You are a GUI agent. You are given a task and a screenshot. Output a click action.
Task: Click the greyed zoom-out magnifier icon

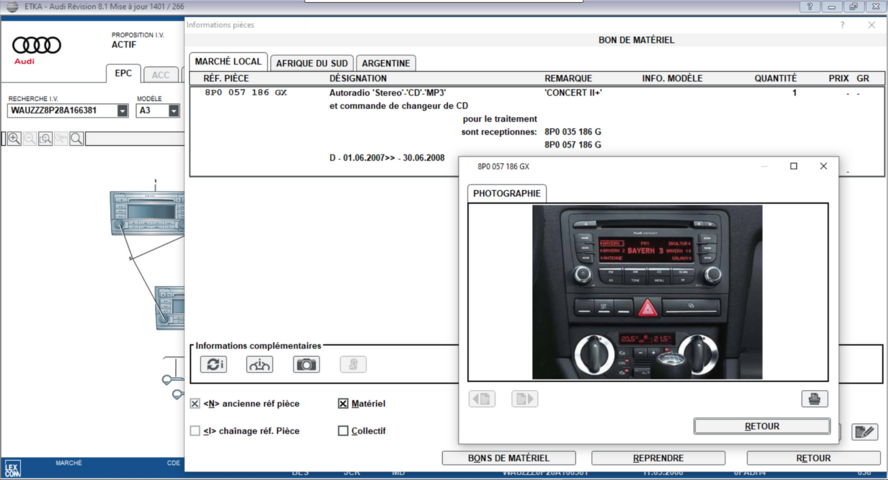pos(30,138)
